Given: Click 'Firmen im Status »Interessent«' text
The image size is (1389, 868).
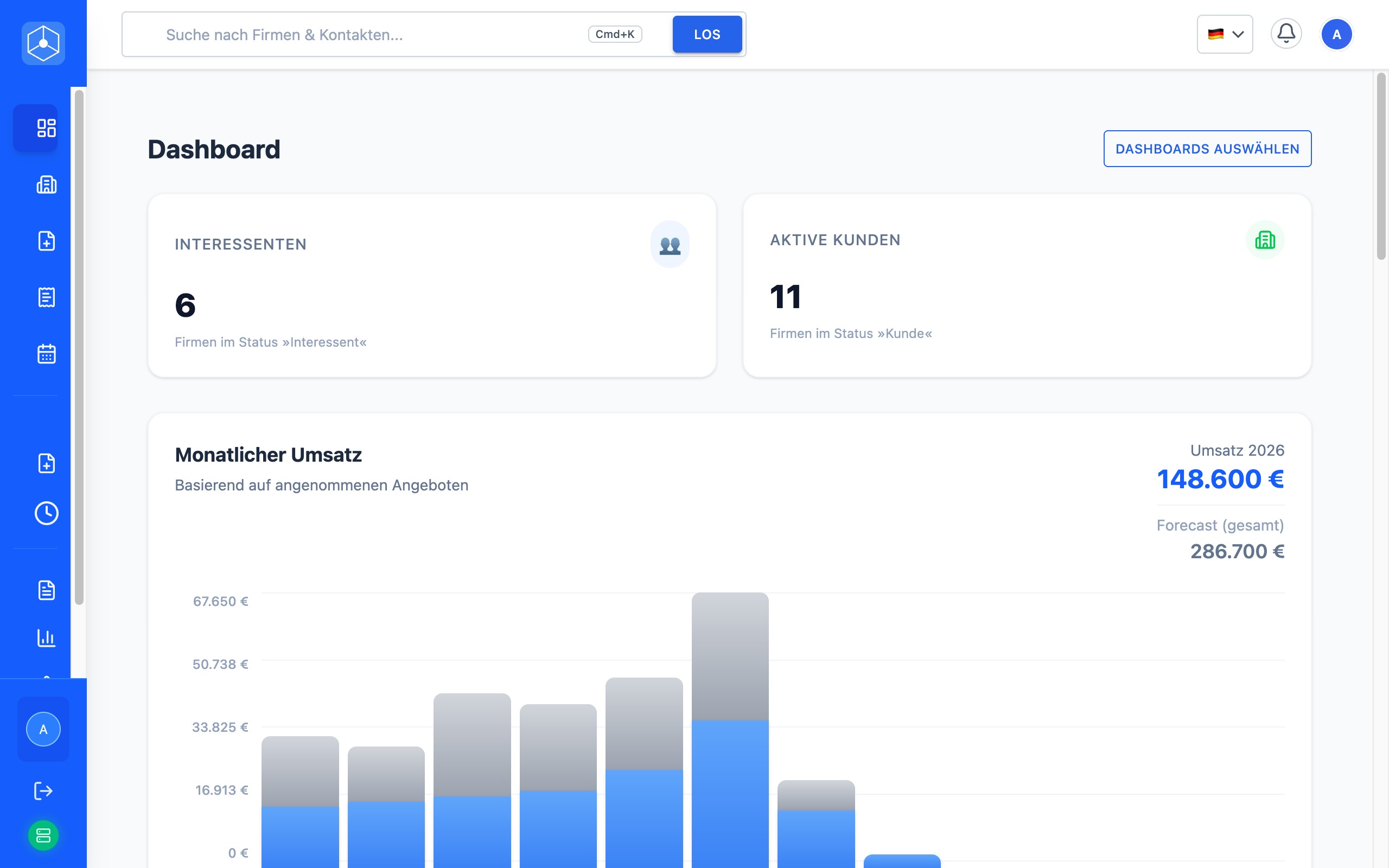Looking at the screenshot, I should pos(270,342).
